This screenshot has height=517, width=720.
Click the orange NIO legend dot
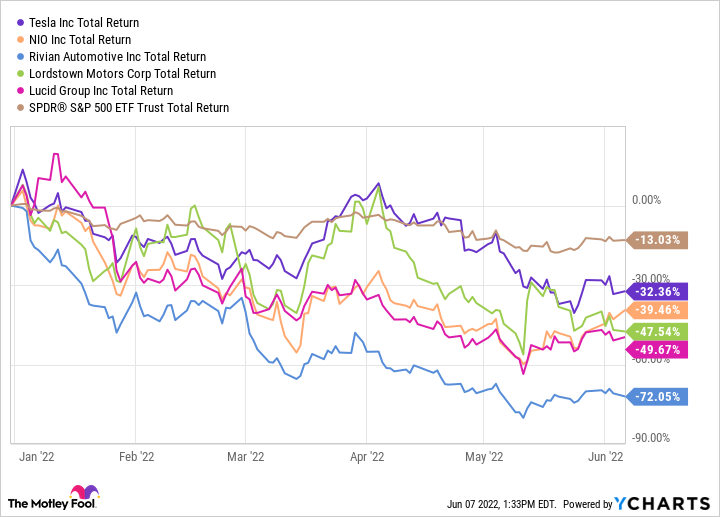(x=20, y=39)
